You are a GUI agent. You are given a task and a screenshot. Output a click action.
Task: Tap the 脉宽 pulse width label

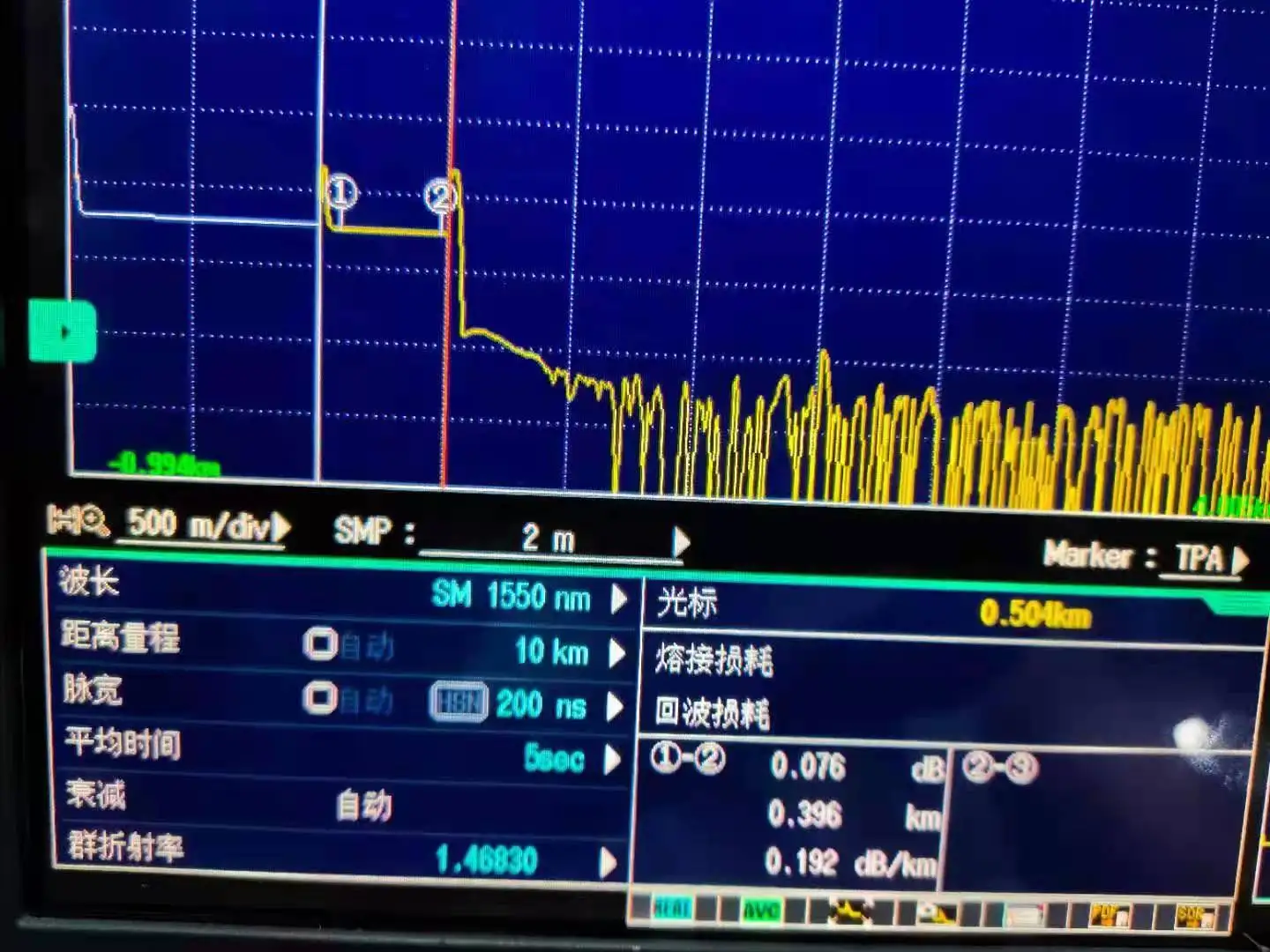click(92, 689)
